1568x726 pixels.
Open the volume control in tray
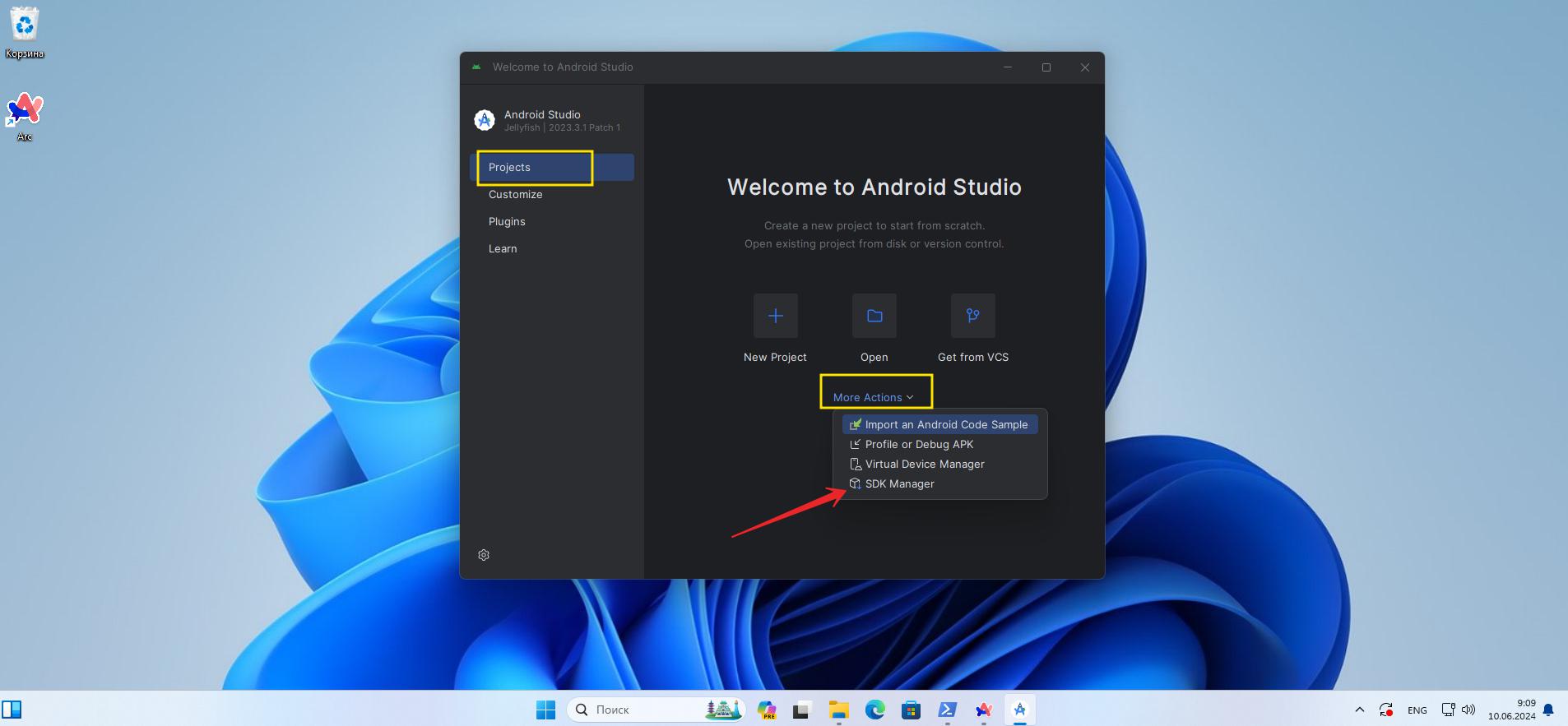[1468, 710]
